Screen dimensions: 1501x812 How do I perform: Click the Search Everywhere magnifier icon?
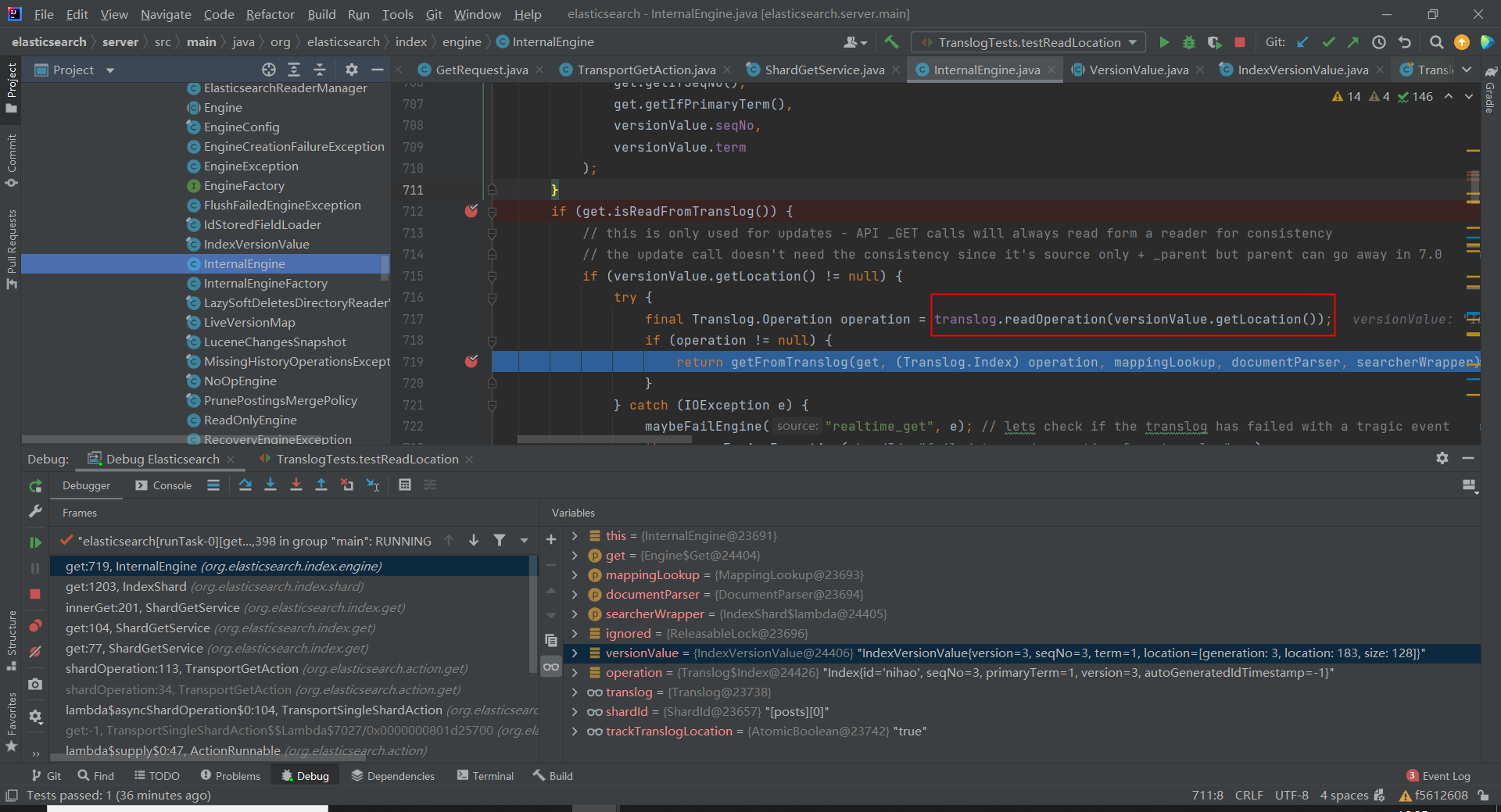point(1436,42)
